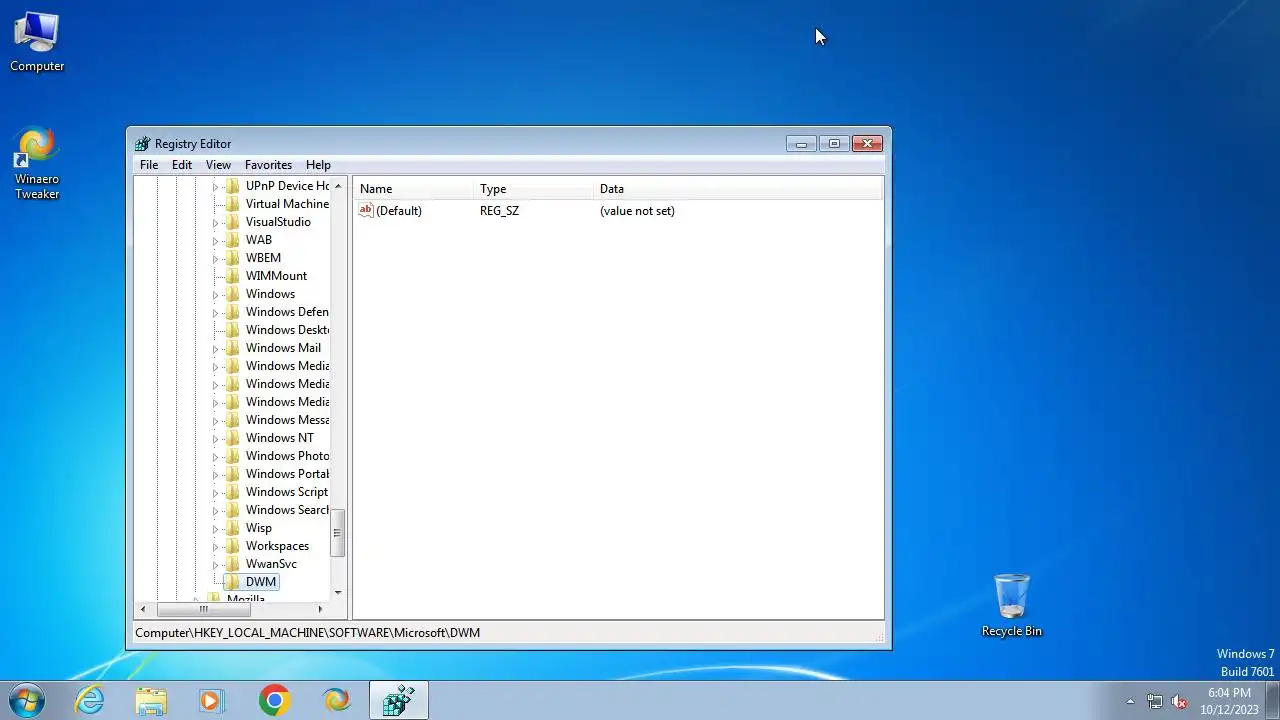Select the Computer desktop icon
Screen dimensions: 1280x720
(x=37, y=43)
